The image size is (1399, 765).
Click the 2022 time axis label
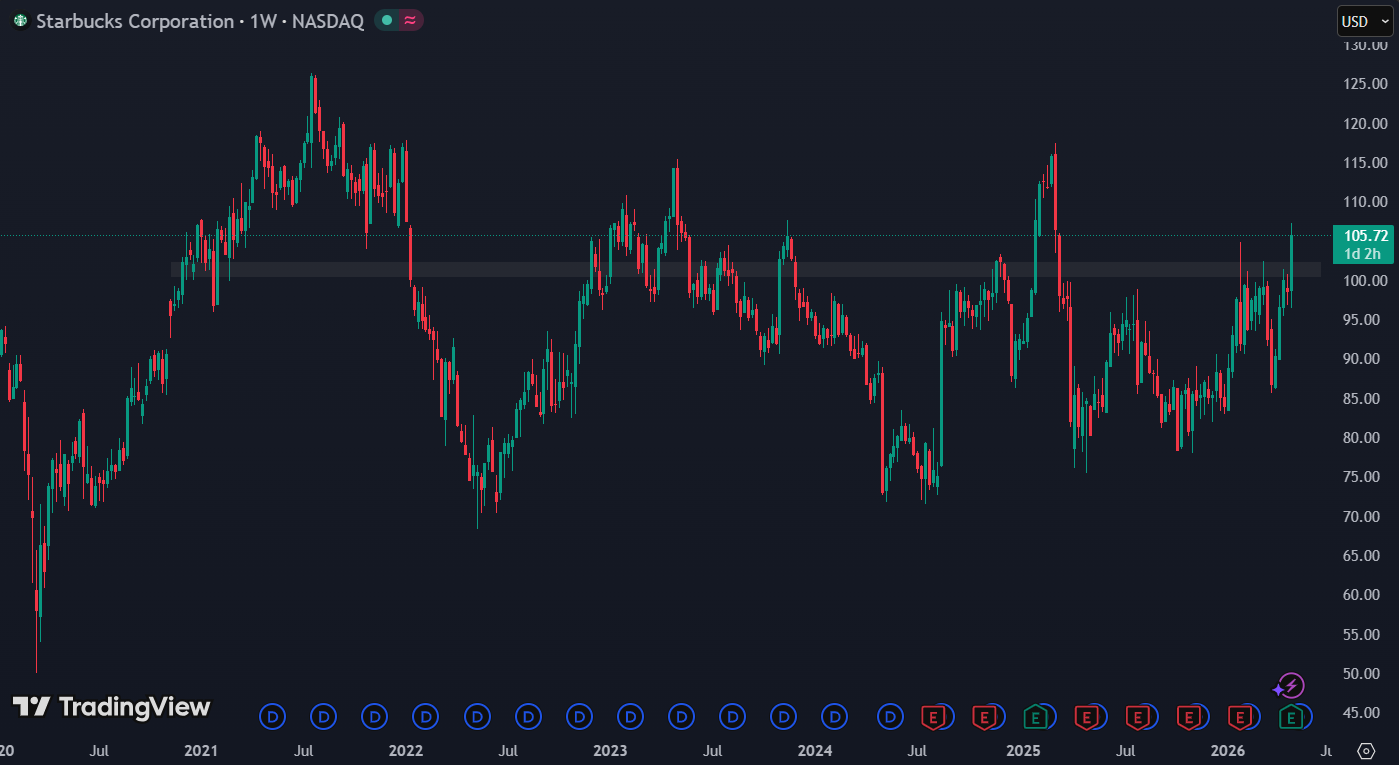[406, 750]
